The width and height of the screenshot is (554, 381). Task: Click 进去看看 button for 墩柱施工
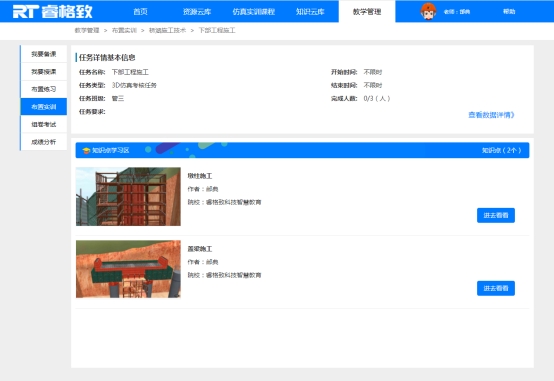coord(496,215)
